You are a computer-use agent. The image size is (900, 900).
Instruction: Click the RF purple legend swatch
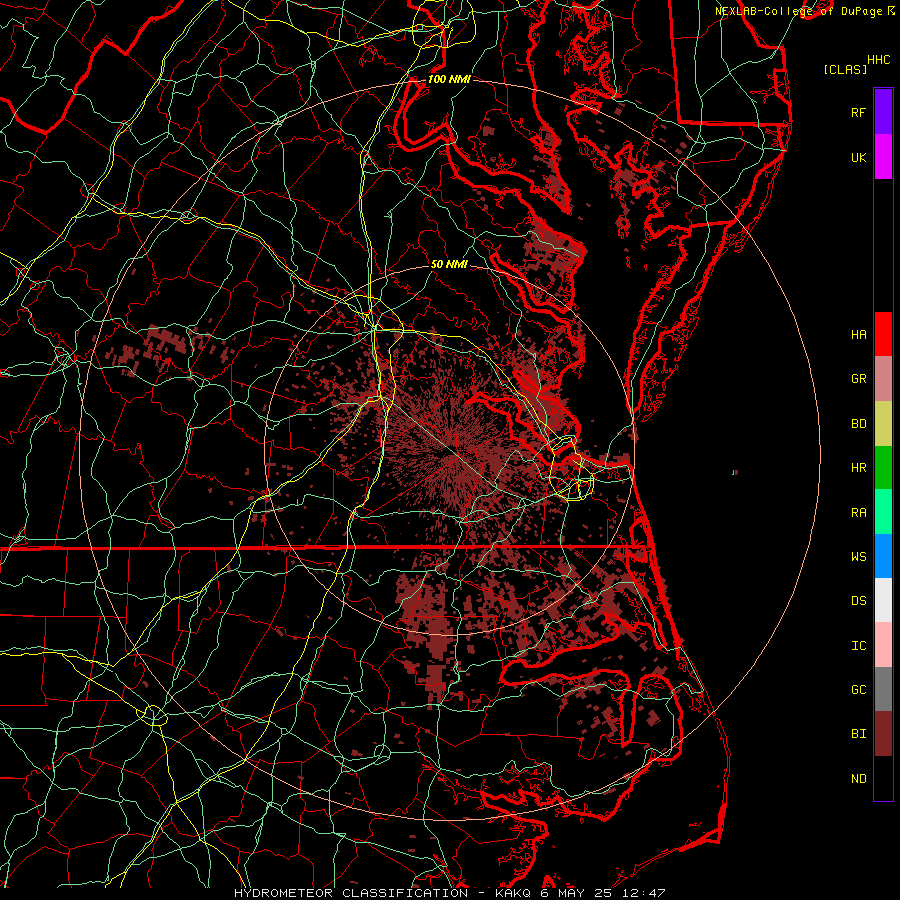[883, 112]
